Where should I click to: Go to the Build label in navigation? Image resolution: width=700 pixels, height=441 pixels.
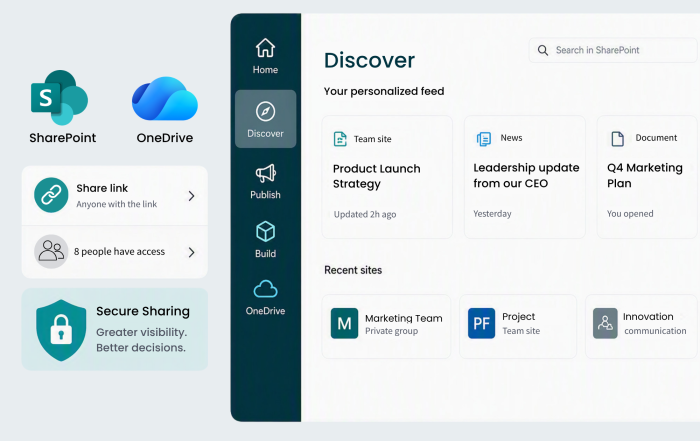point(265,254)
